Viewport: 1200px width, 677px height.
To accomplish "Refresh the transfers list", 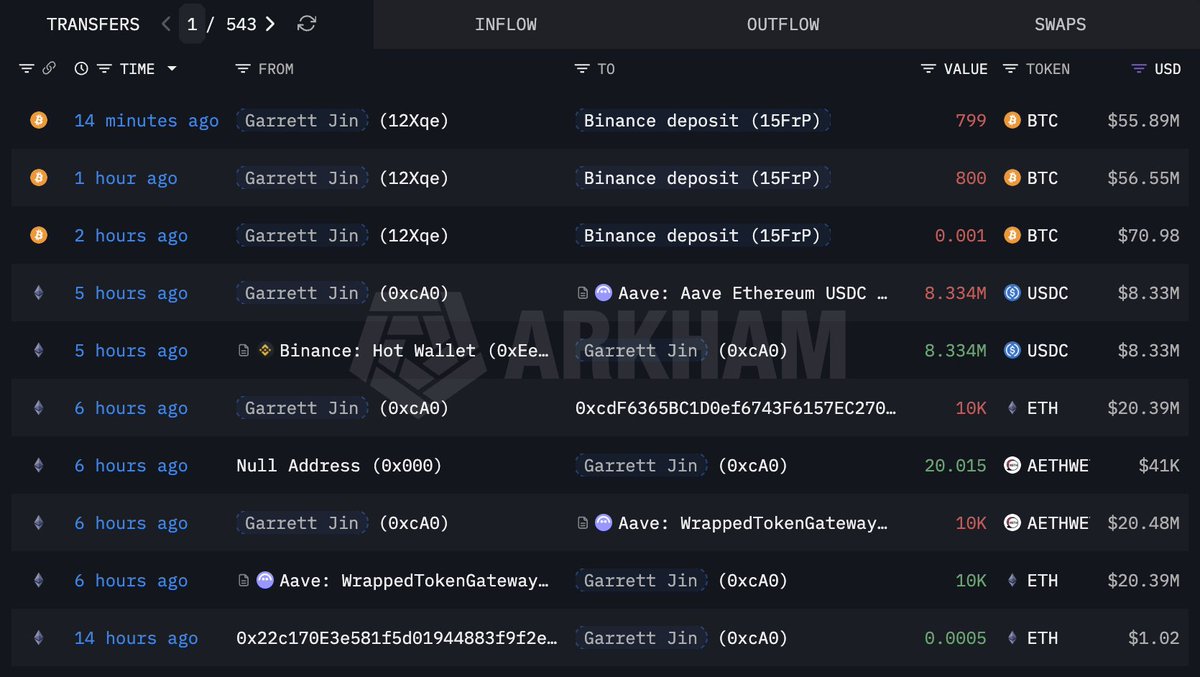I will [307, 23].
